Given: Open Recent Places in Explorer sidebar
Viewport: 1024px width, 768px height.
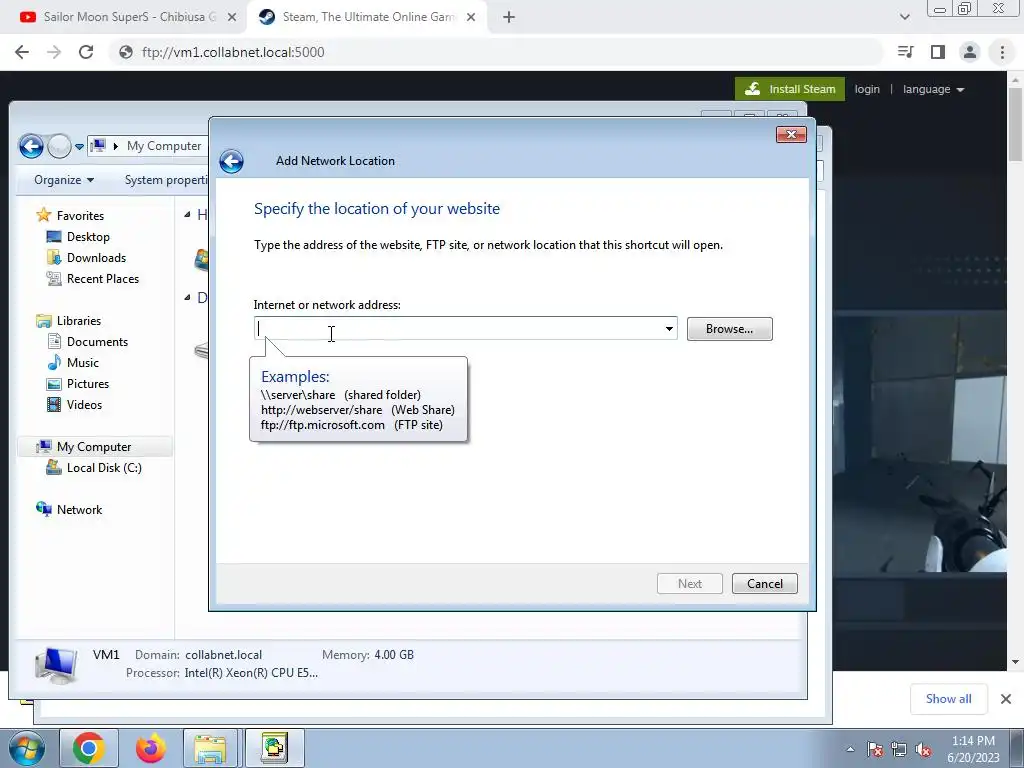Looking at the screenshot, I should 103,279.
